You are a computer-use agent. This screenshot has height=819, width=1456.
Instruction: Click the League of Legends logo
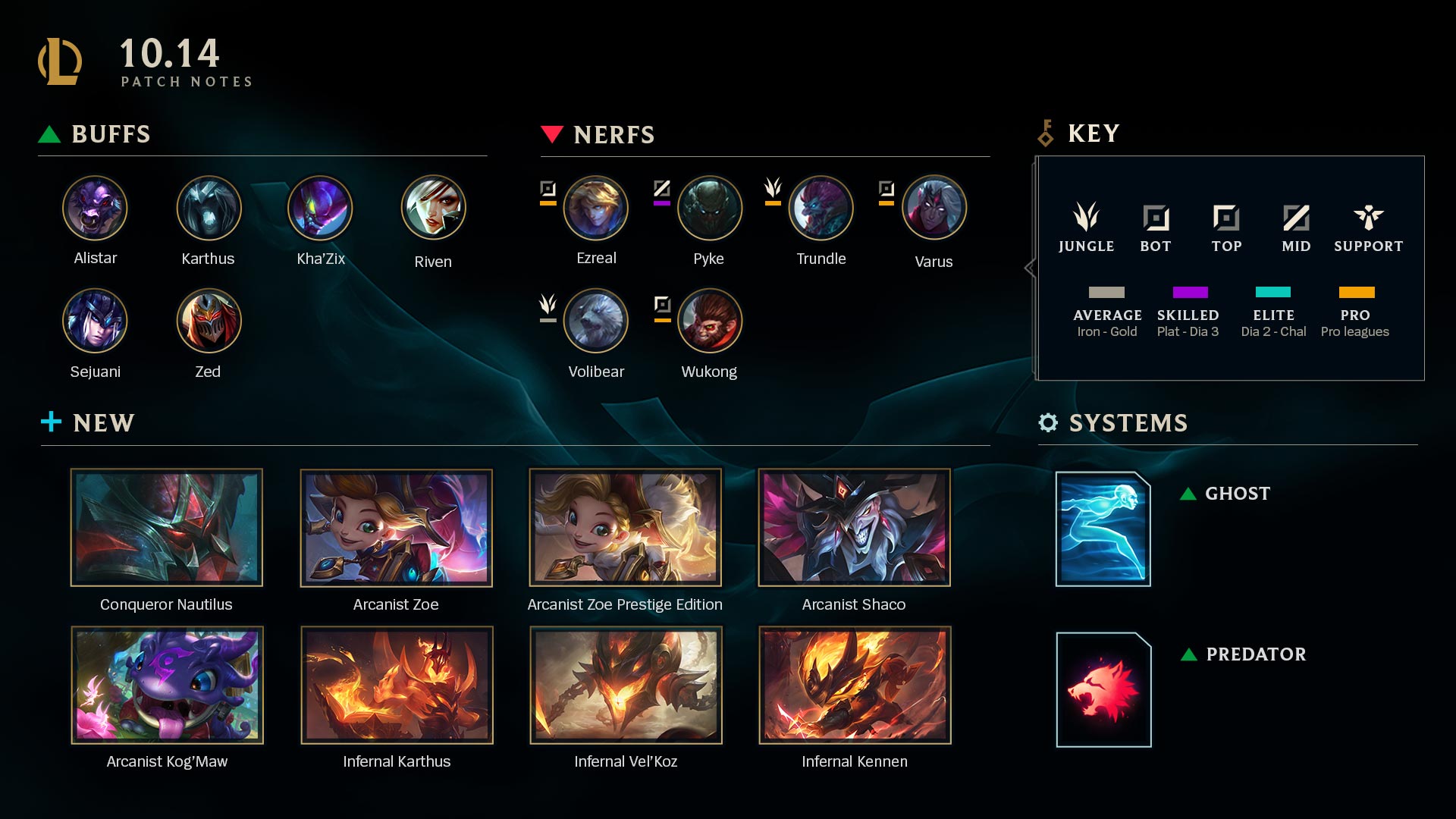point(60,61)
